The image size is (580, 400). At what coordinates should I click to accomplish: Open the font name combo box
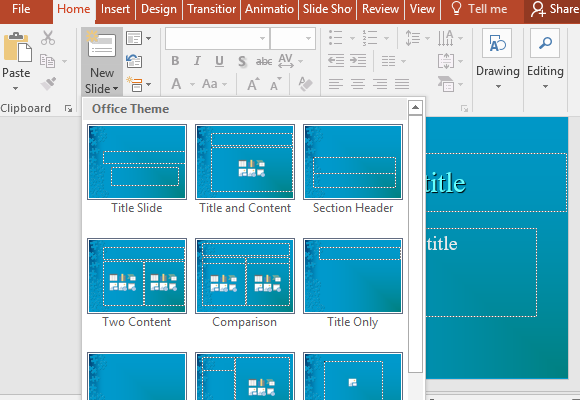[x=218, y=38]
